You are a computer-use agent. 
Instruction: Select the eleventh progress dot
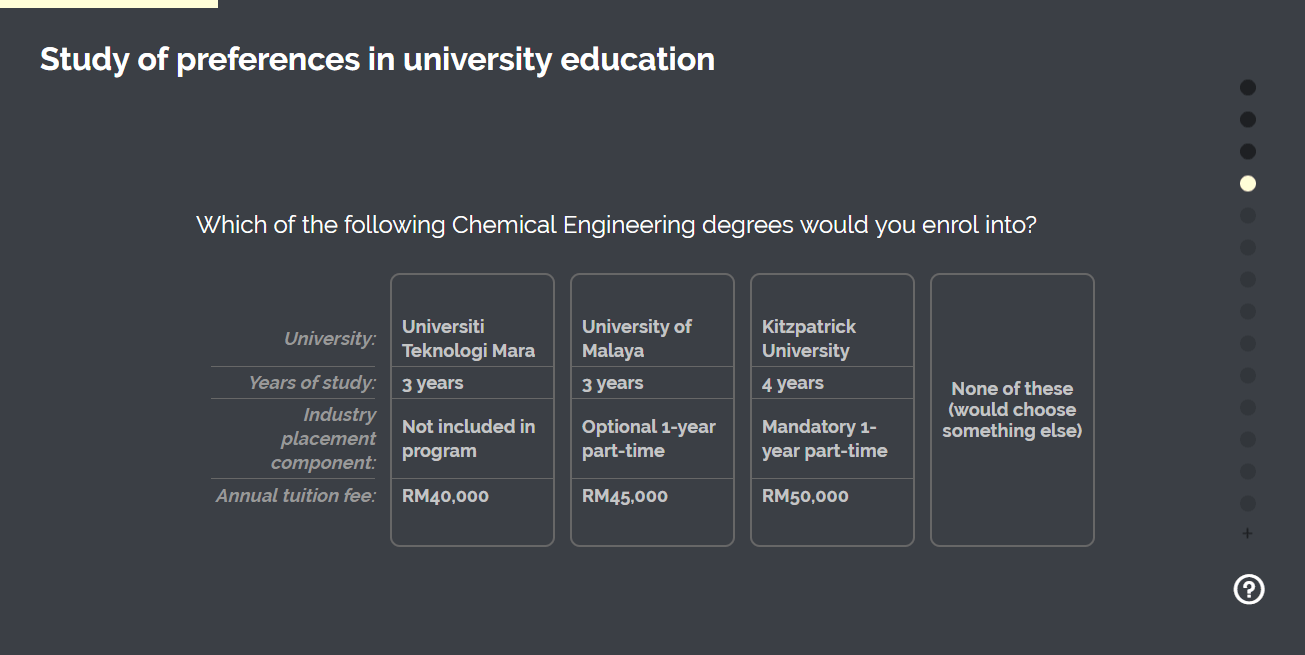tap(1248, 408)
